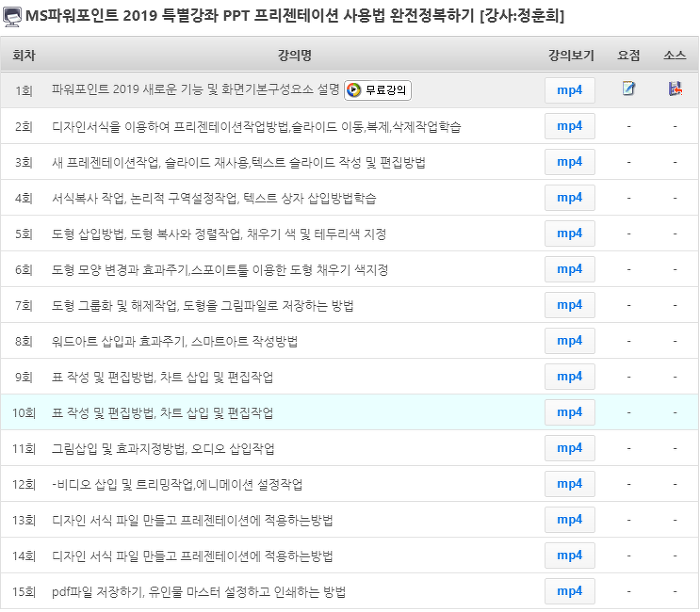Select lecture title starting -비디오 삽입 및 트리밍작업
Image resolution: width=700 pixels, height=612 pixels.
pos(177,484)
